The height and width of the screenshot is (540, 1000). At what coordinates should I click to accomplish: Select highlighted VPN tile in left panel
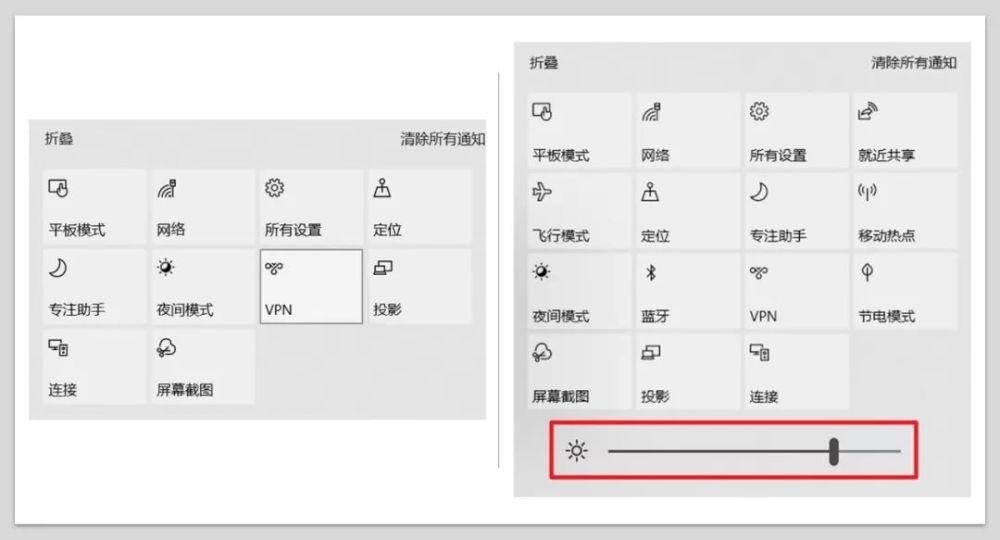pos(311,287)
